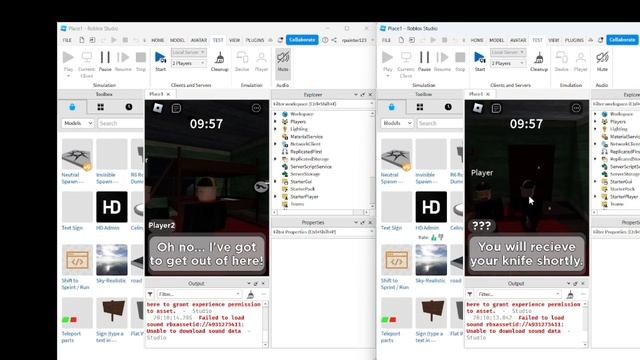Expand StarterPlayer in left Explorer
Viewport: 640px width, 360px height.
(x=276, y=196)
